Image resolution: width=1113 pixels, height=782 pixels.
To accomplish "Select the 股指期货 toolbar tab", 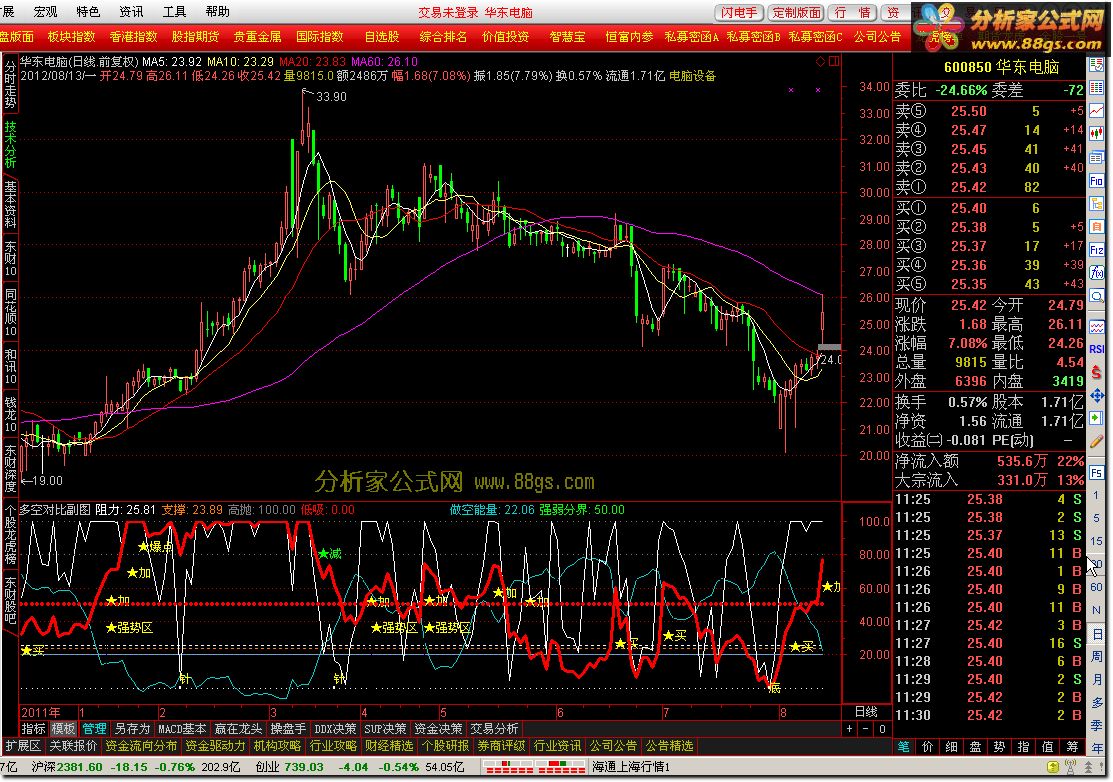I will tap(195, 36).
